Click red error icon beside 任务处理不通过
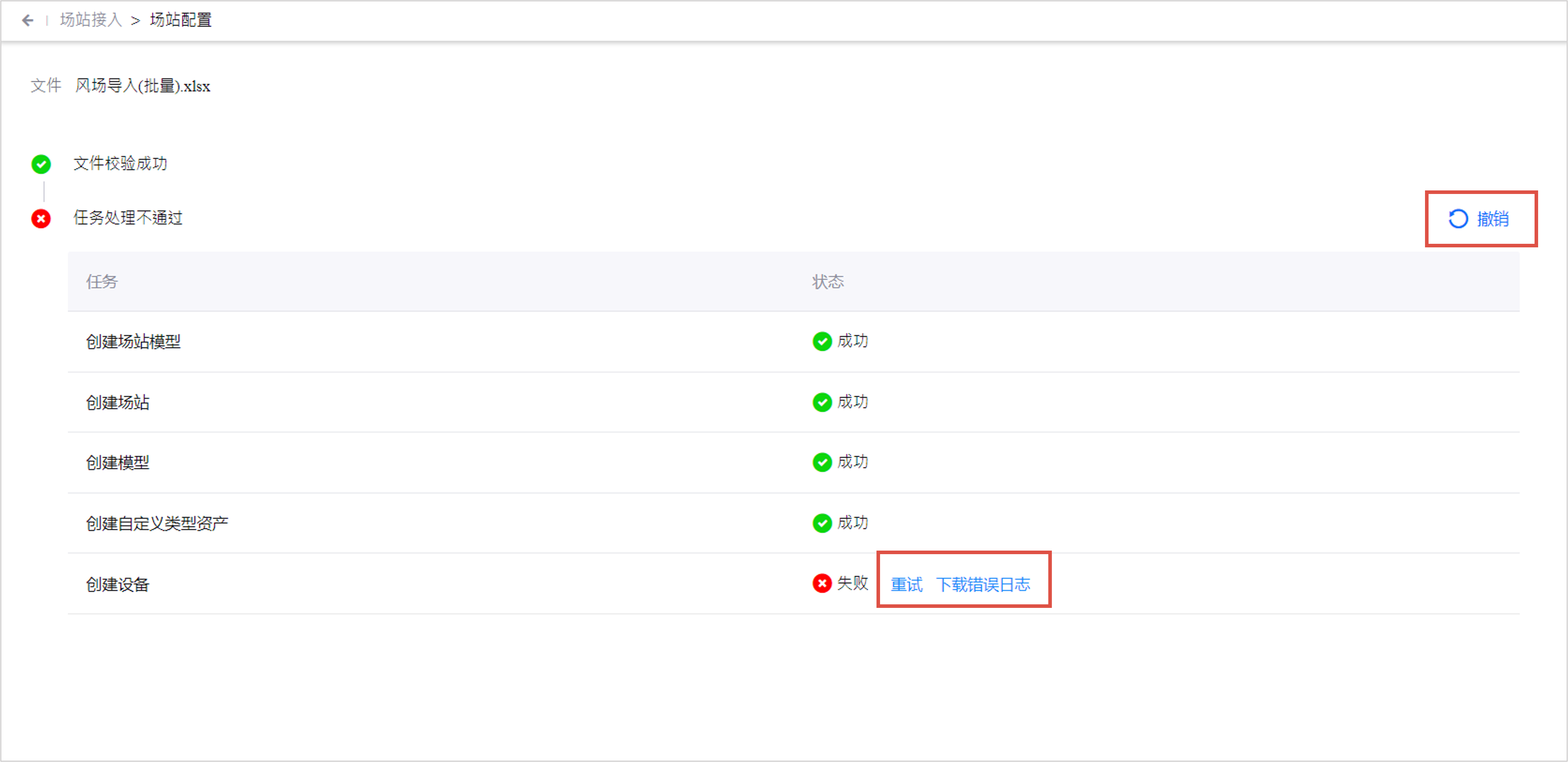 point(41,219)
